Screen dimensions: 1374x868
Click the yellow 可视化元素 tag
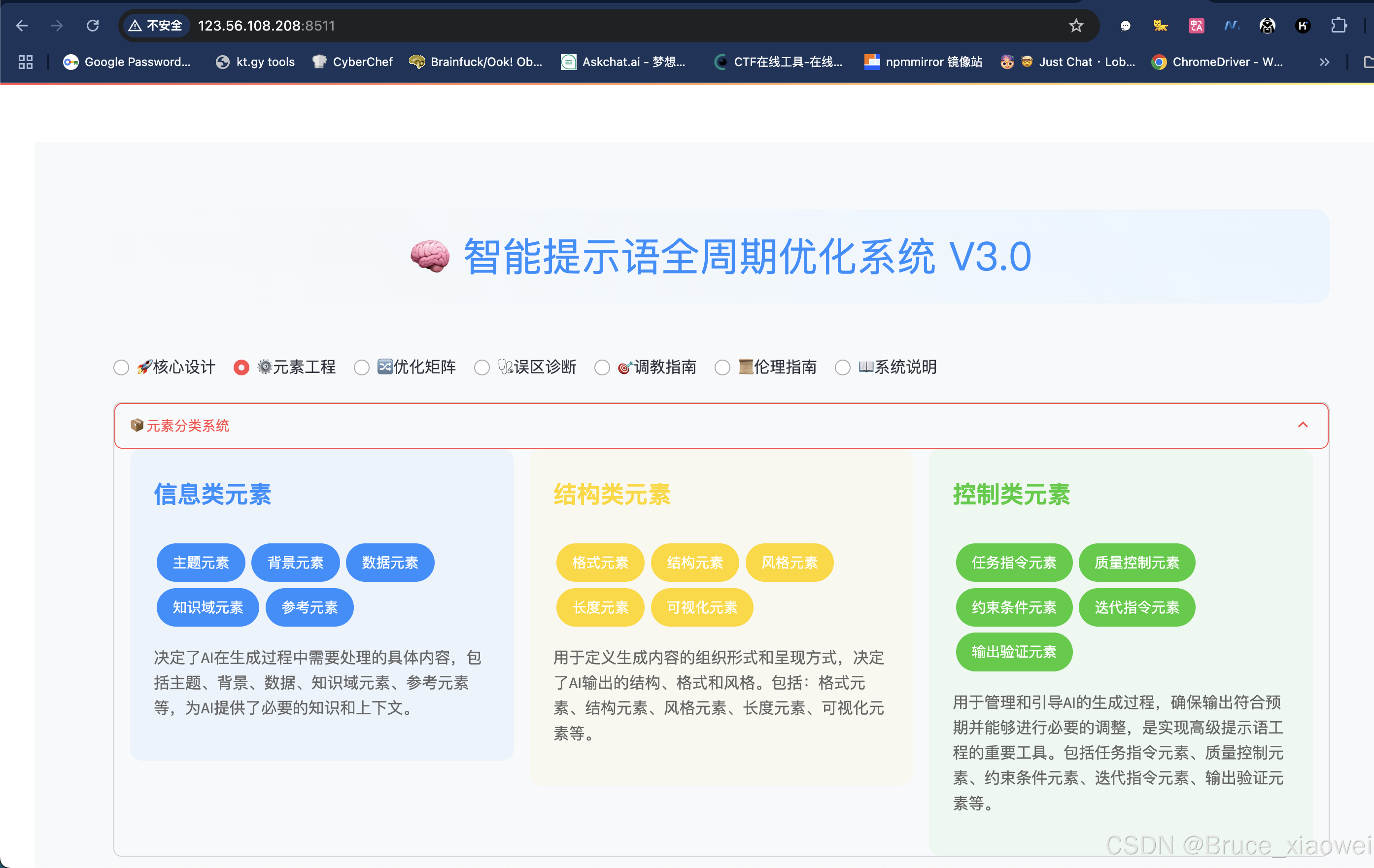(701, 607)
